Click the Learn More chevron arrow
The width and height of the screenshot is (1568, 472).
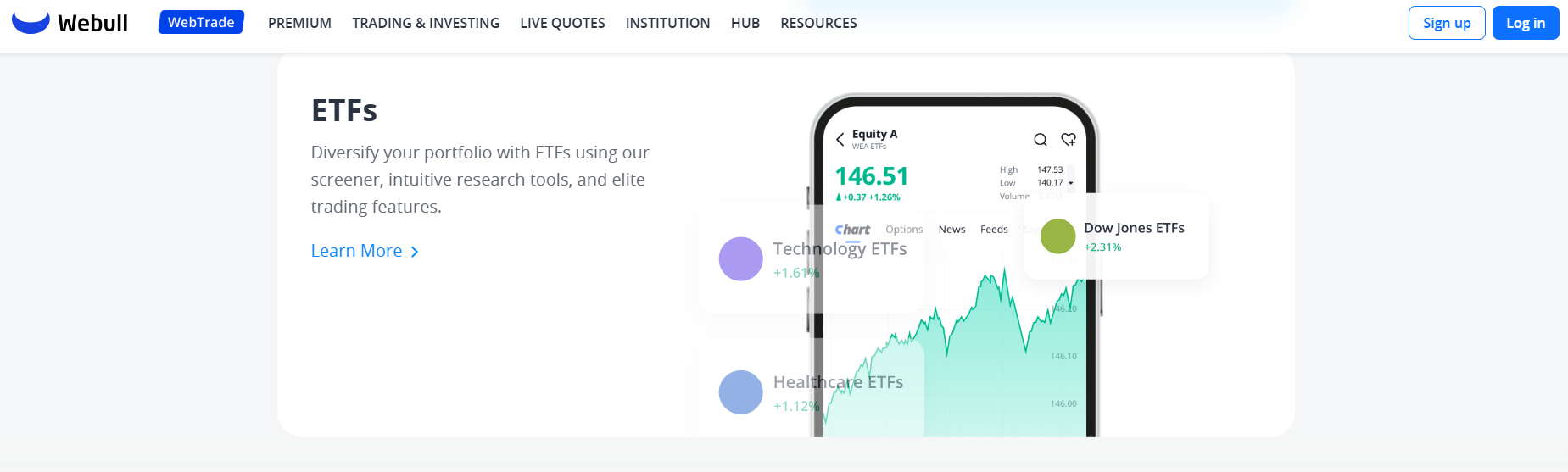click(x=415, y=252)
